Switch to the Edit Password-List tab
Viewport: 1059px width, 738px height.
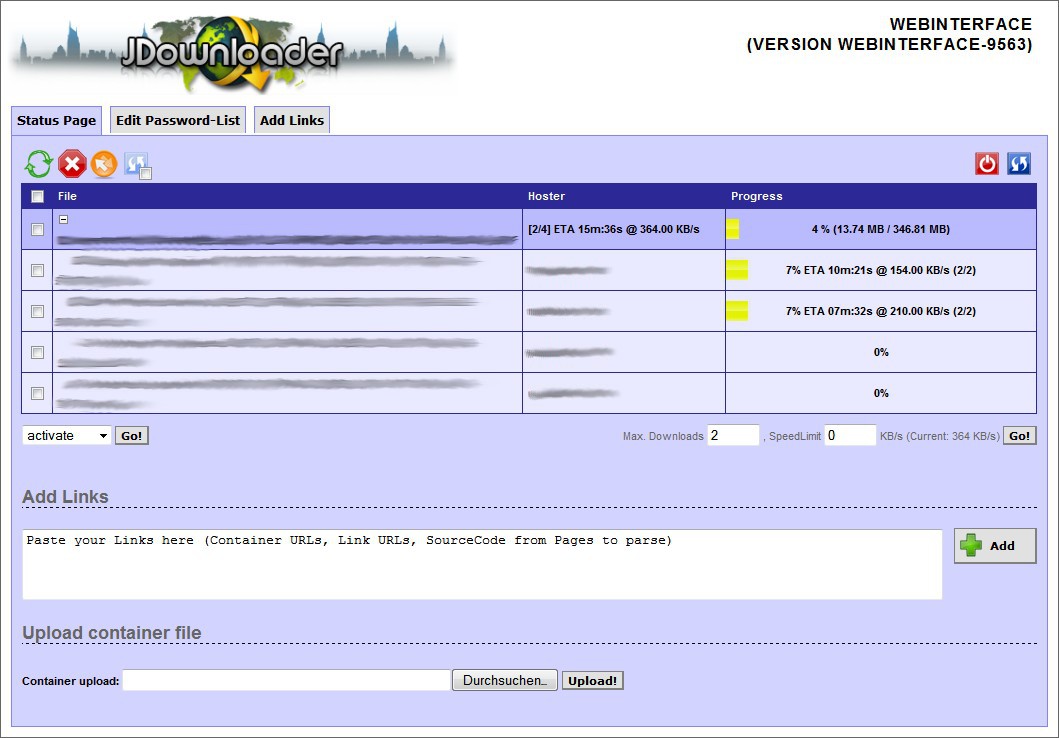click(x=178, y=121)
